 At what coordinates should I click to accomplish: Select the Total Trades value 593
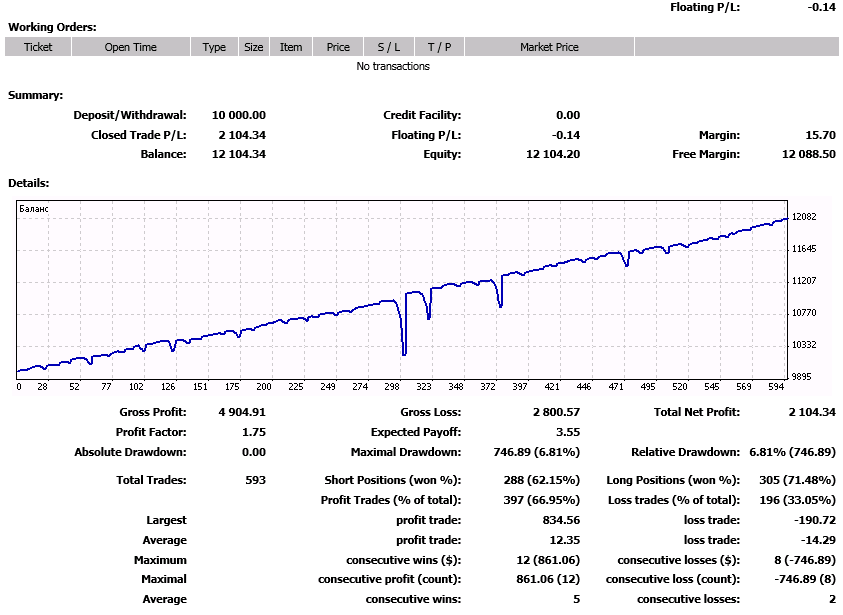pyautogui.click(x=255, y=480)
